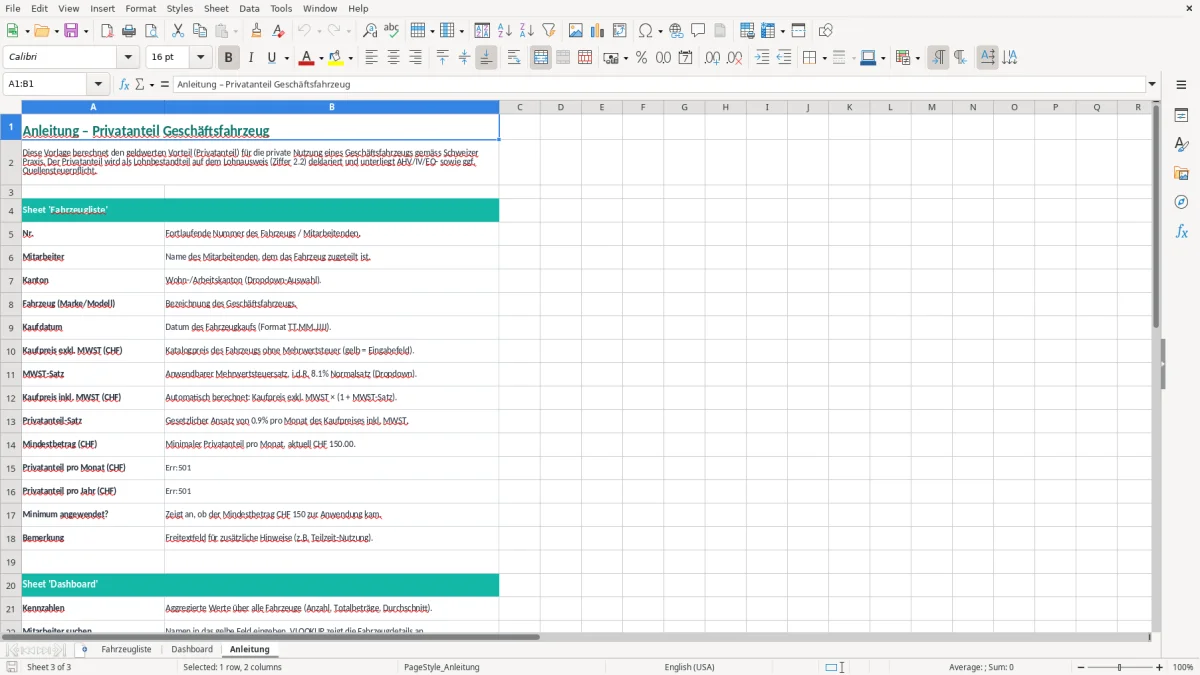Click the Insert Pivot Table icon

coord(621,31)
